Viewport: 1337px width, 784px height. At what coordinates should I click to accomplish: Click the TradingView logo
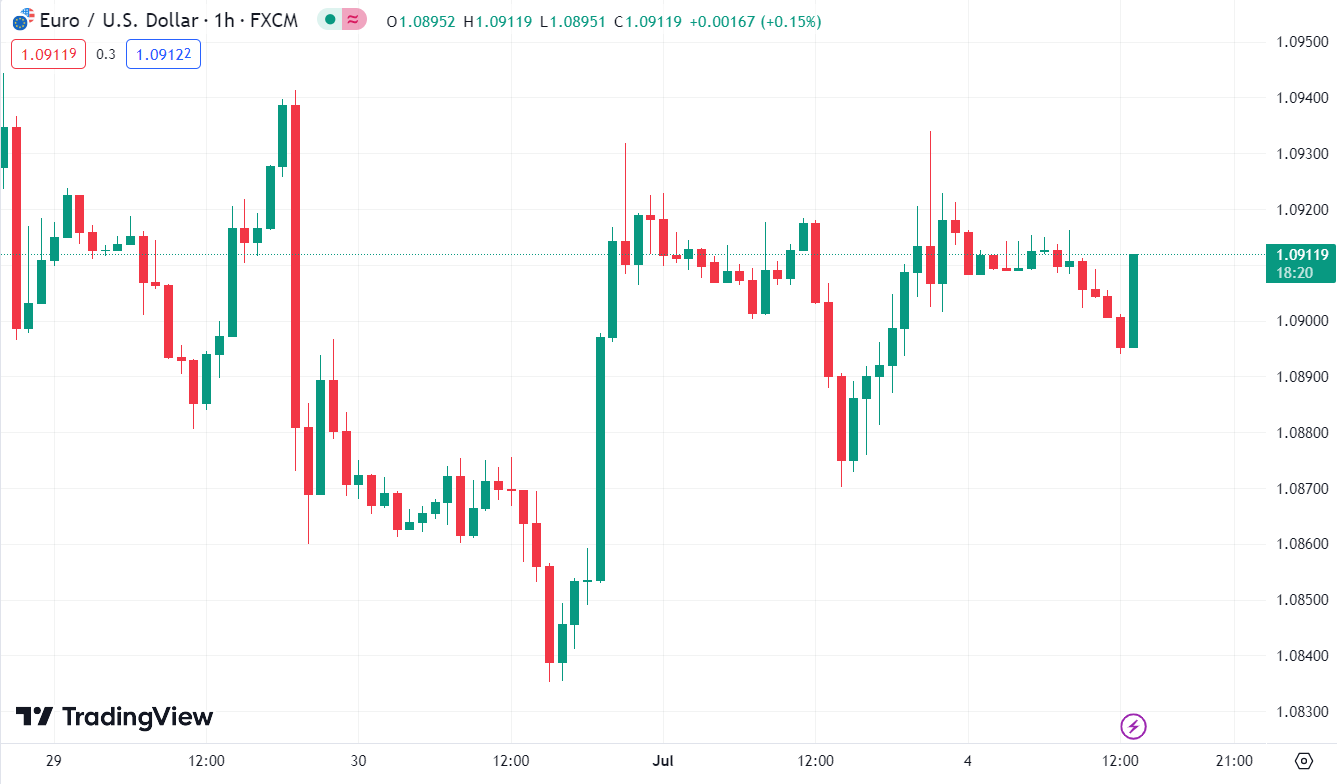click(x=114, y=717)
